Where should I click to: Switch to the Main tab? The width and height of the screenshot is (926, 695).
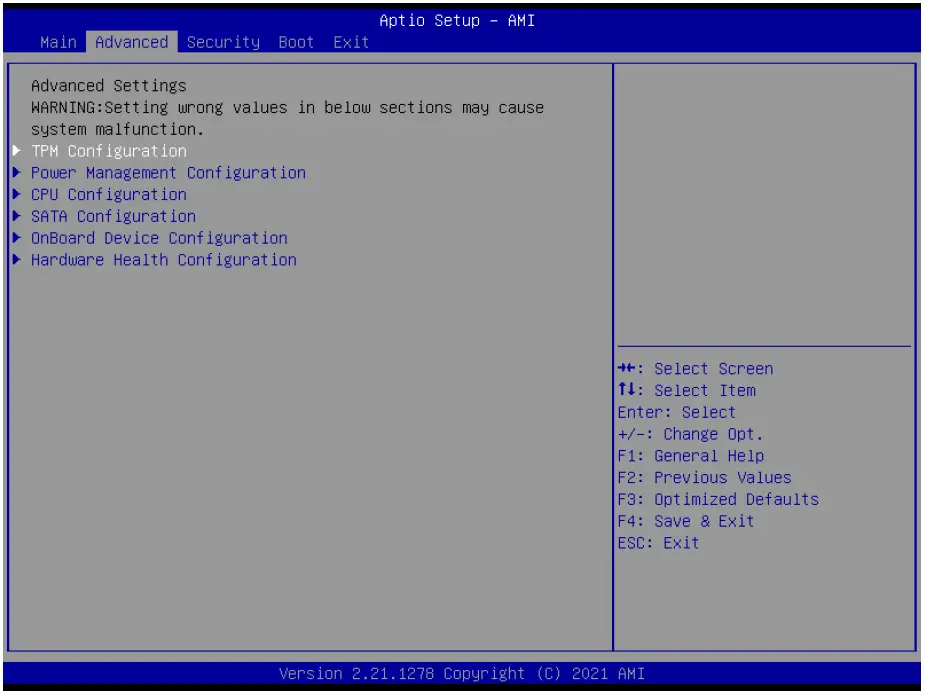pos(57,42)
